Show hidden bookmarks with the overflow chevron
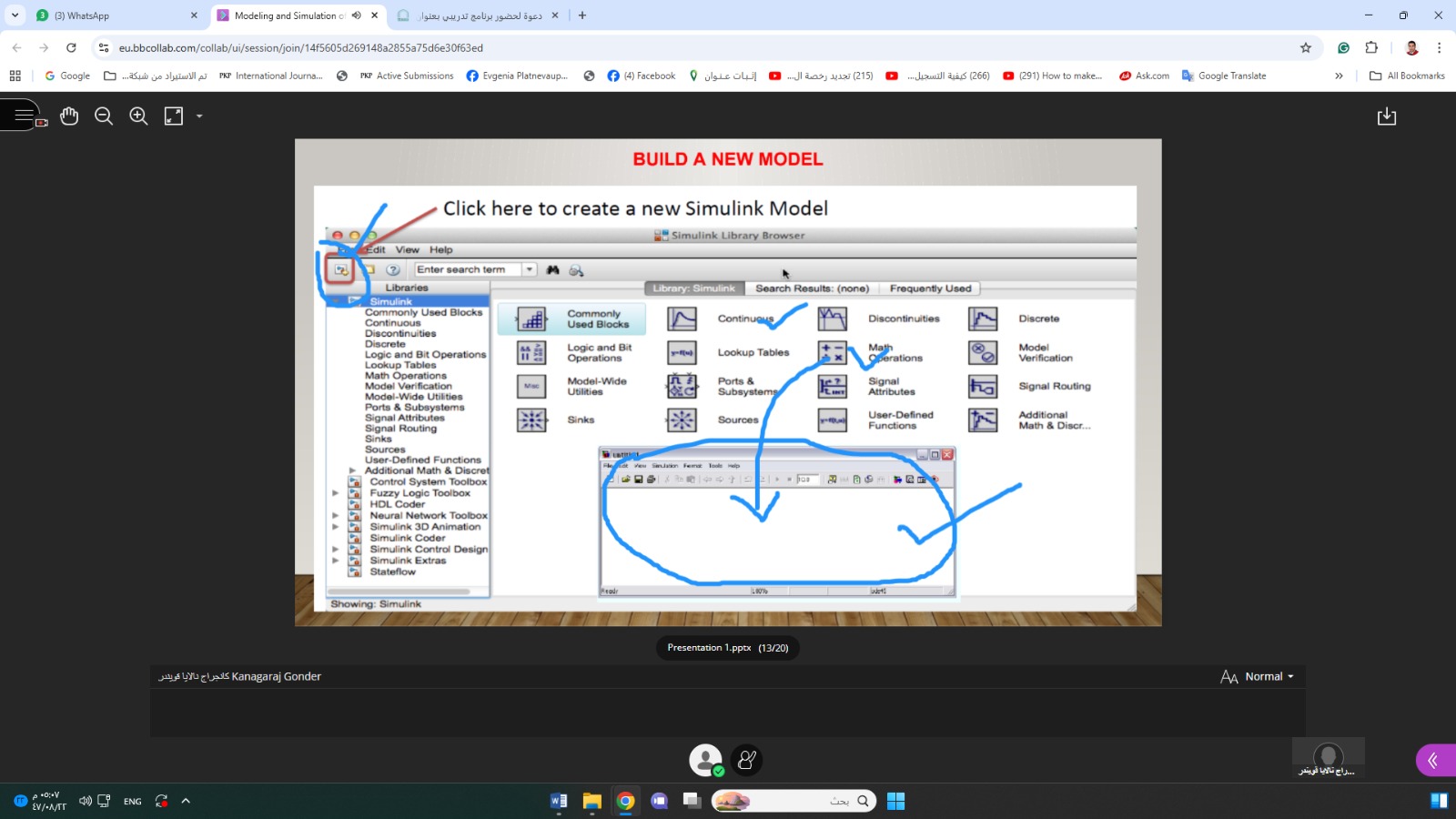This screenshot has height=819, width=1456. 1339,76
